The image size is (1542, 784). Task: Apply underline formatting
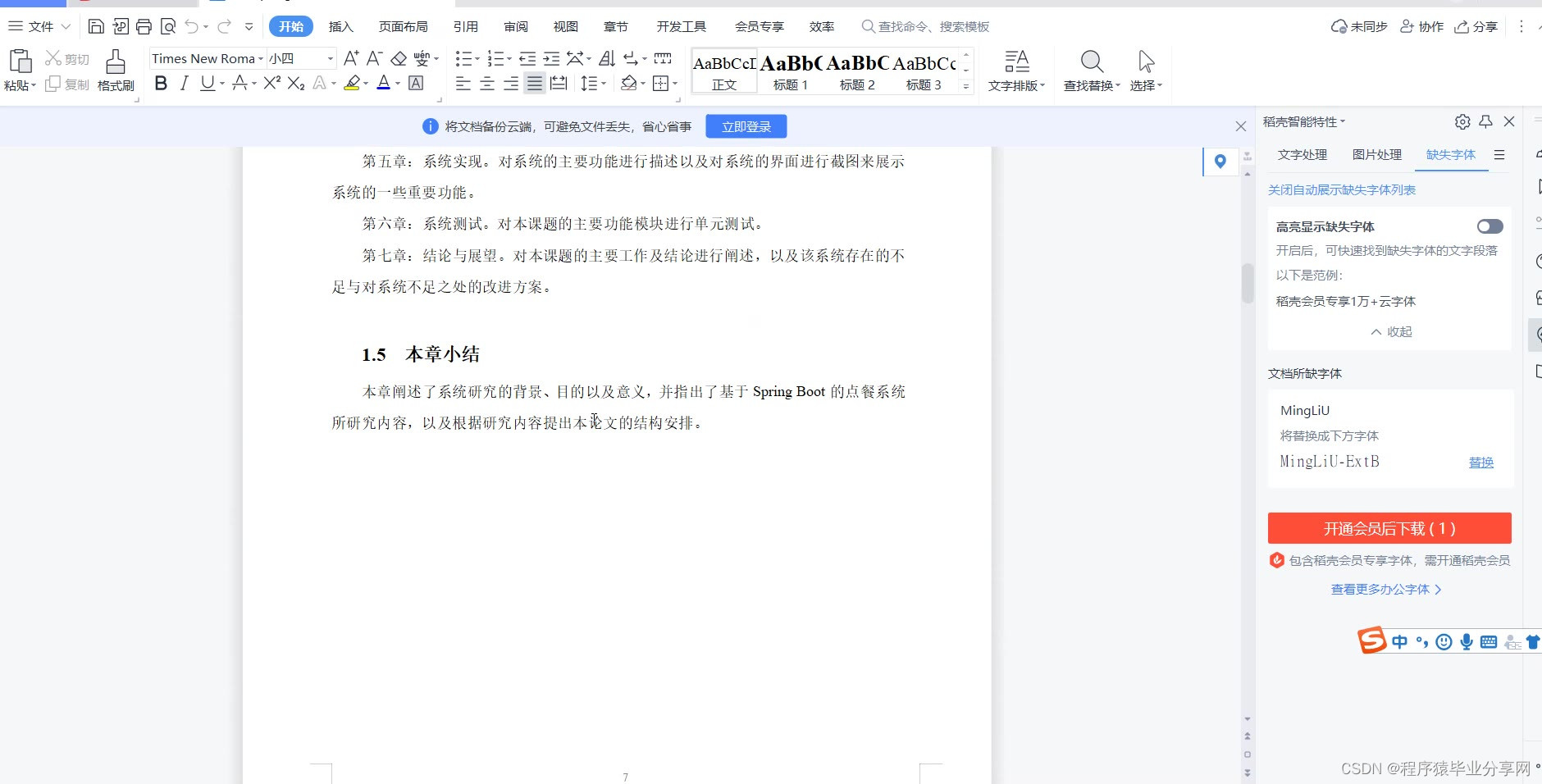click(x=208, y=83)
